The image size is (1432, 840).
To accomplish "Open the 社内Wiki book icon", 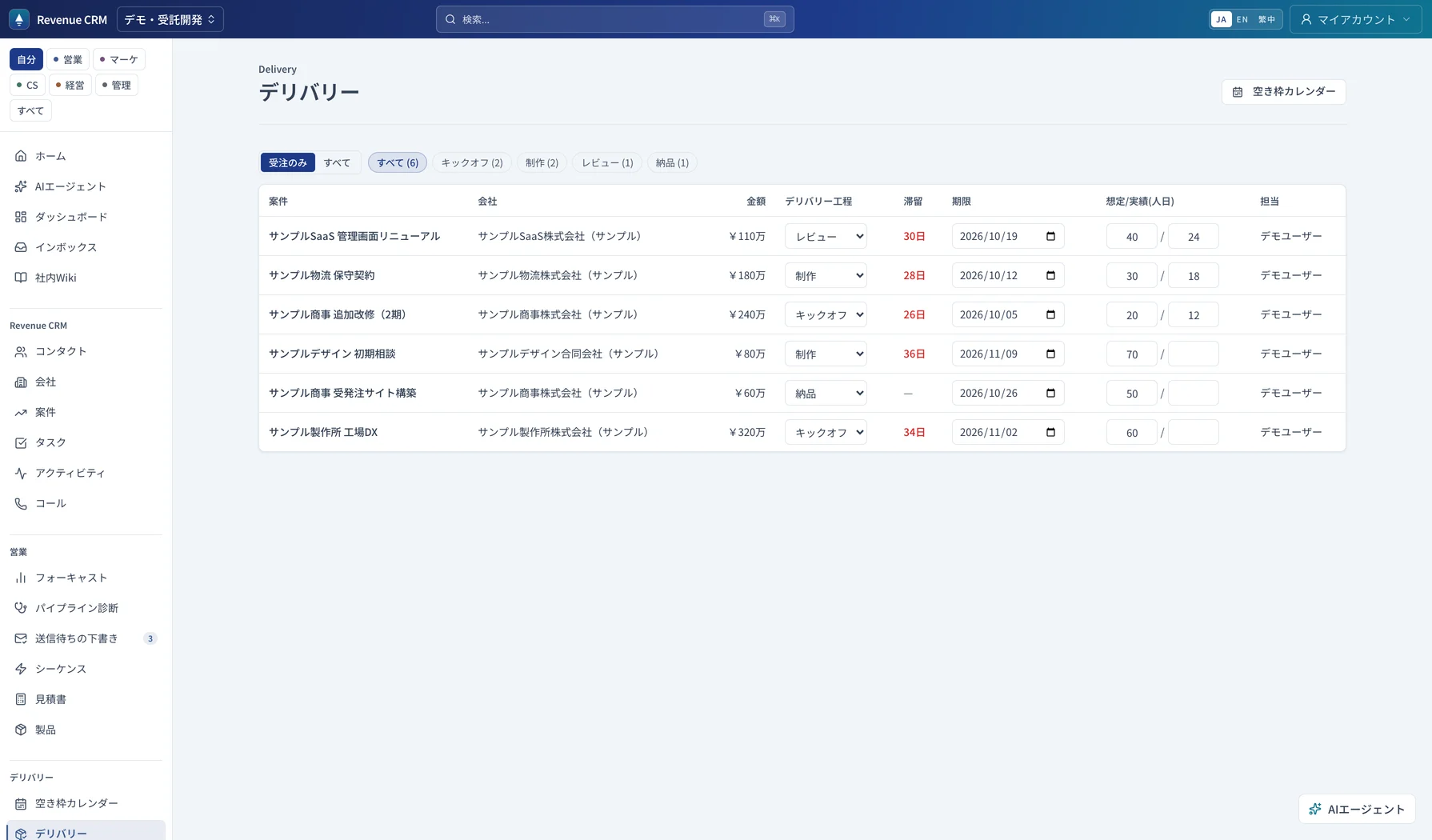I will pyautogui.click(x=21, y=278).
